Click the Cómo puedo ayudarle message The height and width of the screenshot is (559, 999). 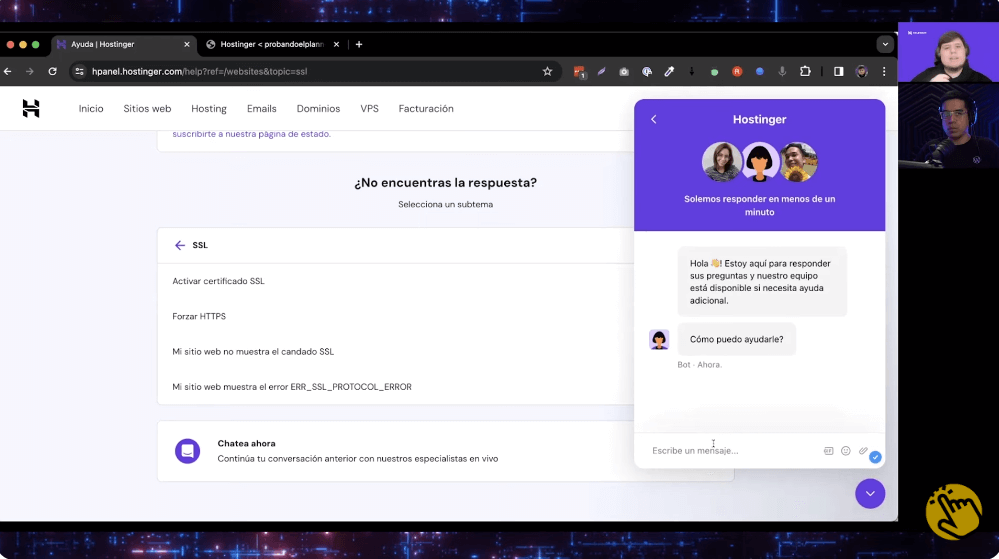pyautogui.click(x=737, y=339)
